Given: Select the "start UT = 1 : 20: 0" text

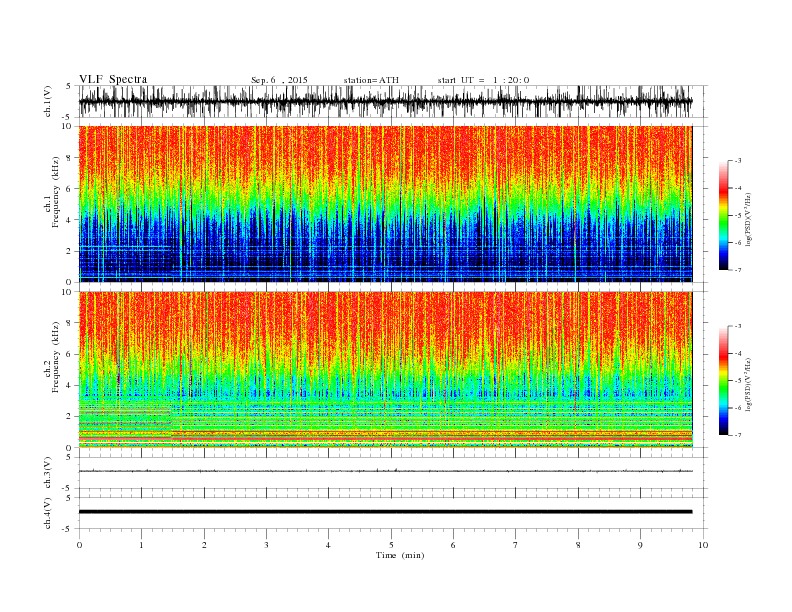Looking at the screenshot, I should (x=483, y=80).
